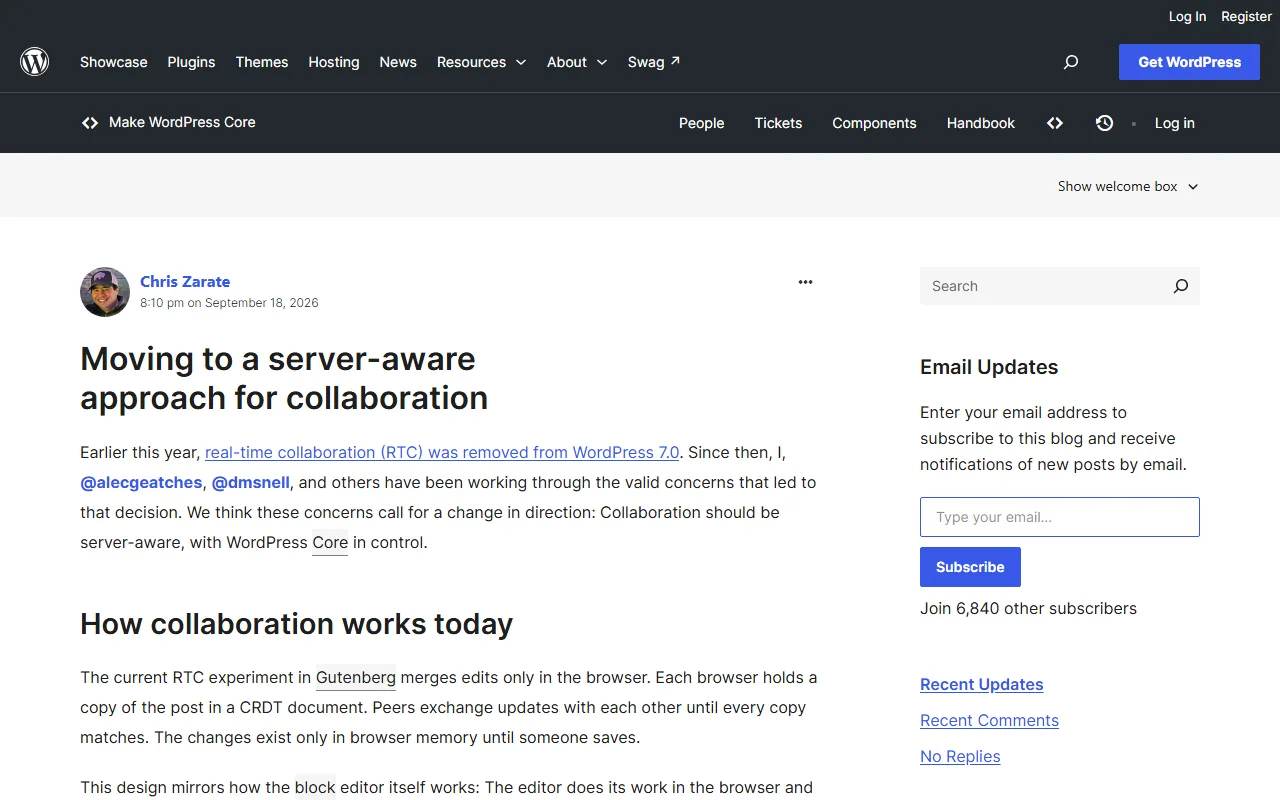
Task: Expand the Show welcome box toggle
Action: (x=1128, y=186)
